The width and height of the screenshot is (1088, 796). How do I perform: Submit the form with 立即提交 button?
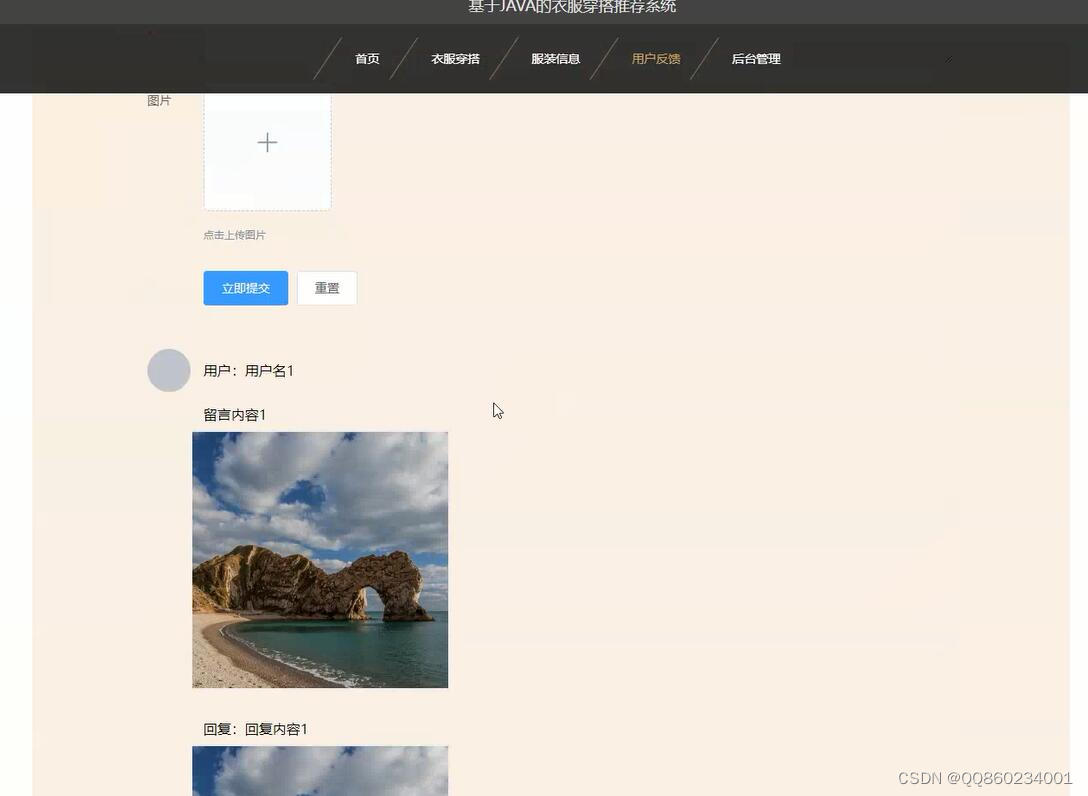246,288
